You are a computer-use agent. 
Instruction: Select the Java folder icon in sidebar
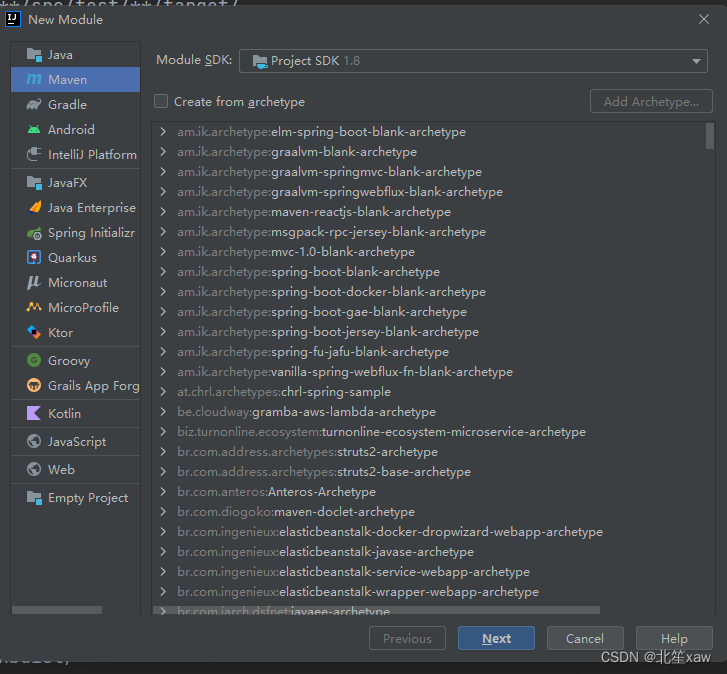coord(34,55)
